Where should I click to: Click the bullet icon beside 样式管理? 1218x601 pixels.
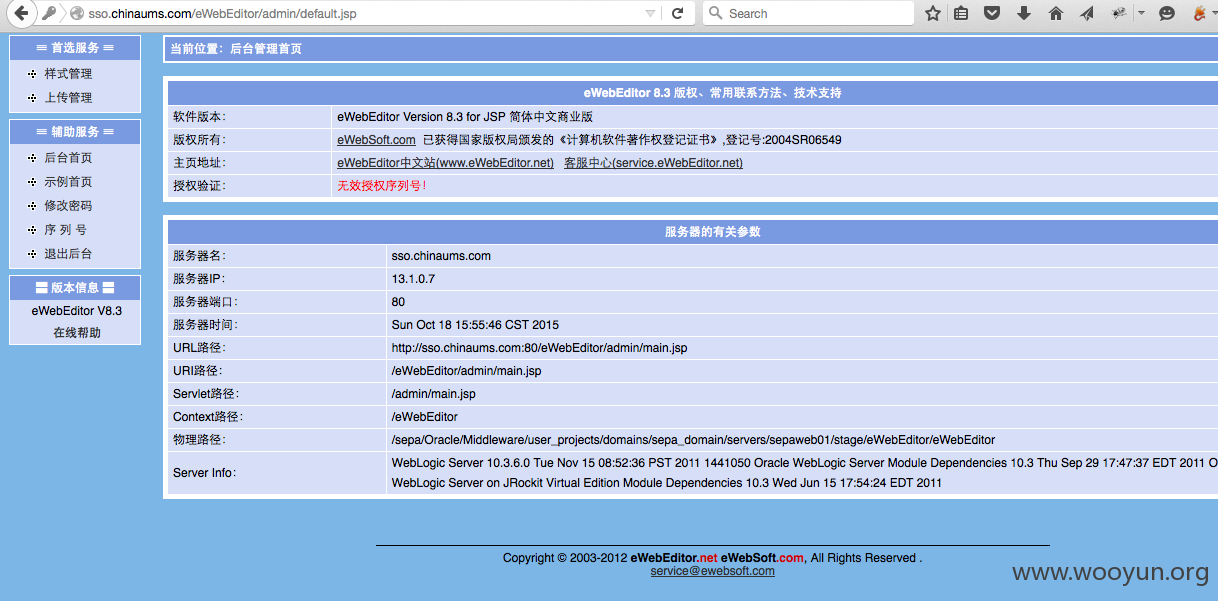pos(33,74)
